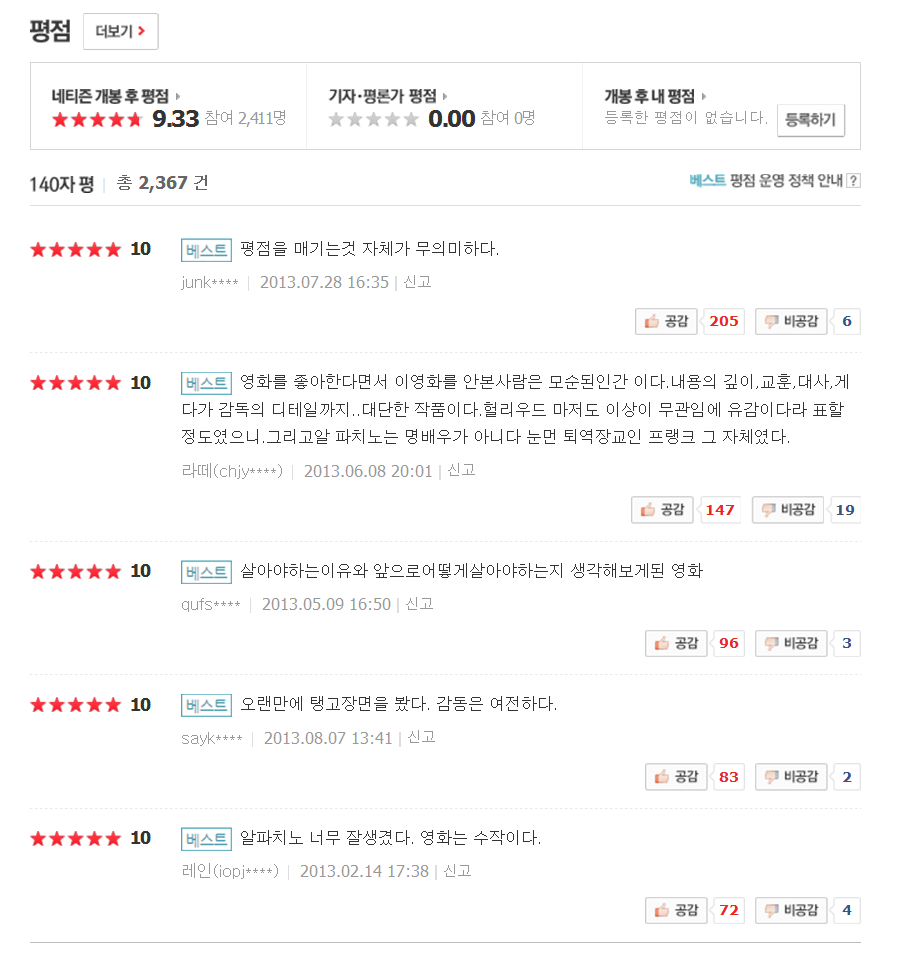Expand 기자·평론가 평점 arrow
Screen dimensions: 919x972
445,97
